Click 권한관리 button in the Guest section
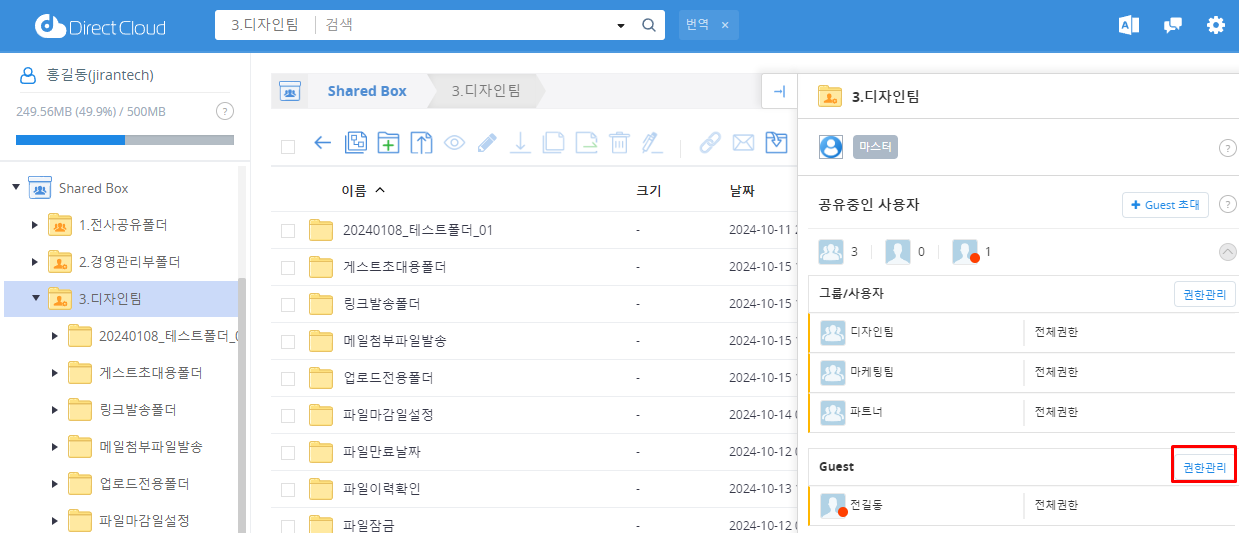The height and width of the screenshot is (533, 1239). tap(1204, 467)
